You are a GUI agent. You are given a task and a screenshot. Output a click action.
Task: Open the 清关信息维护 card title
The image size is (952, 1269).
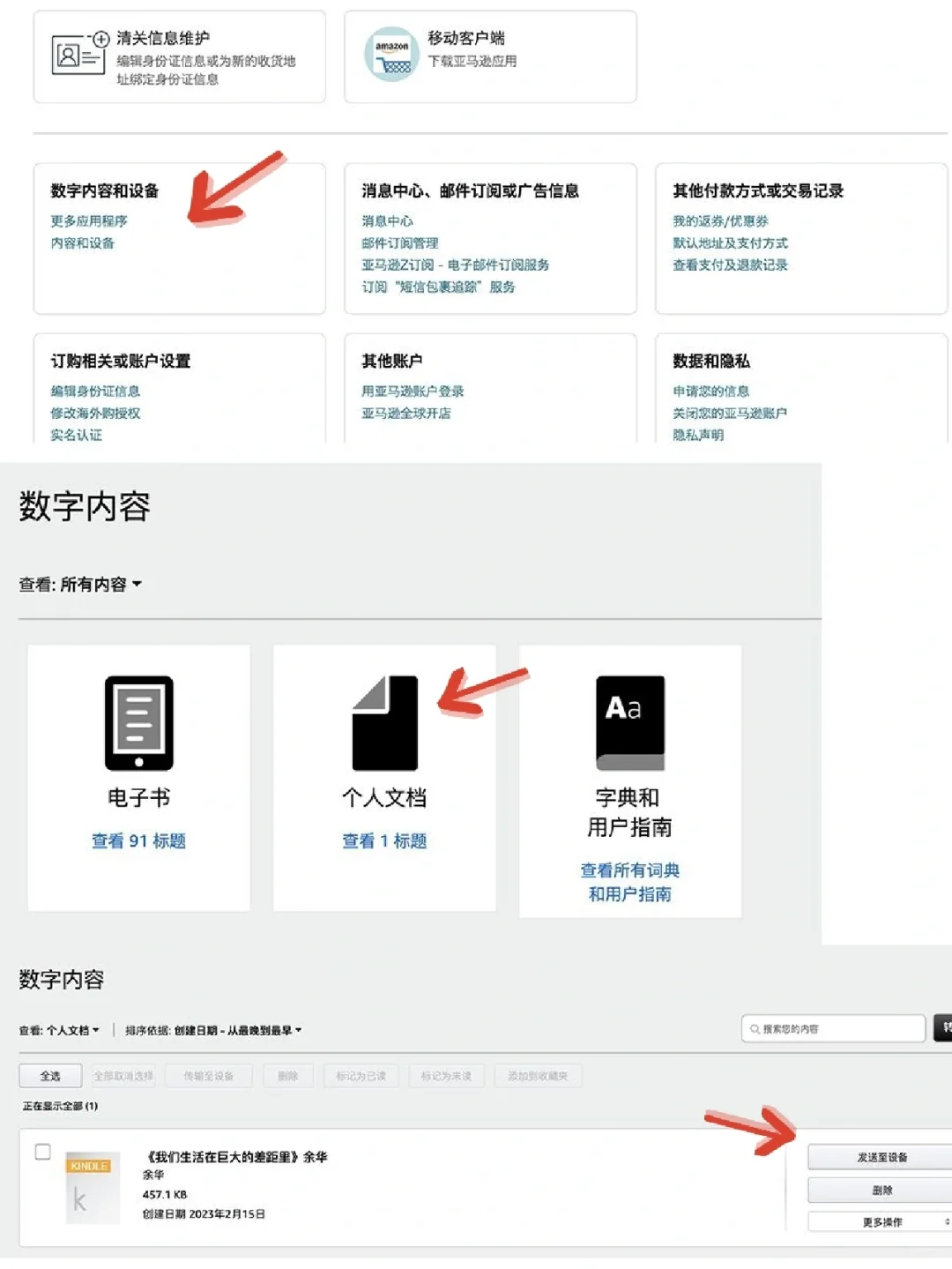click(163, 38)
